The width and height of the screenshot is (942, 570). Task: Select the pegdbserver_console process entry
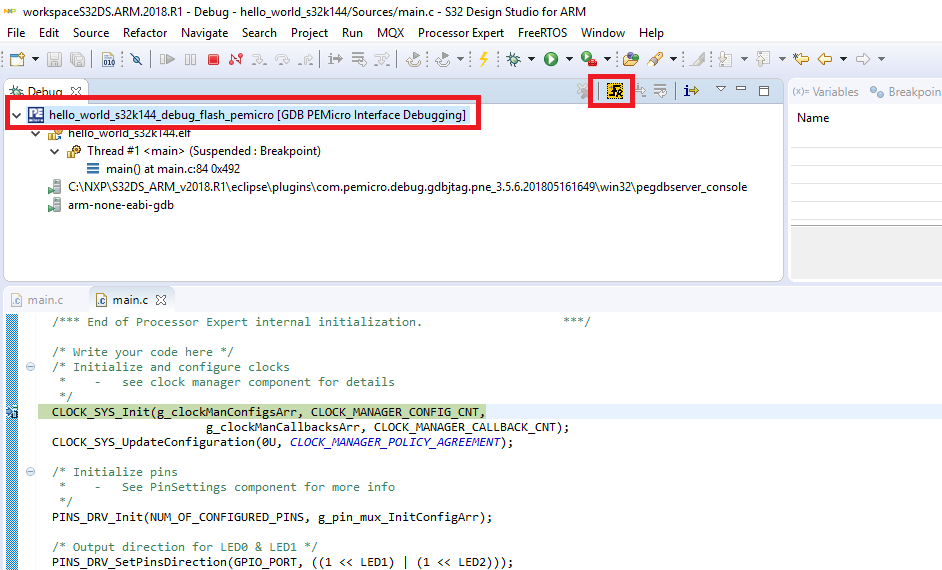tap(398, 187)
